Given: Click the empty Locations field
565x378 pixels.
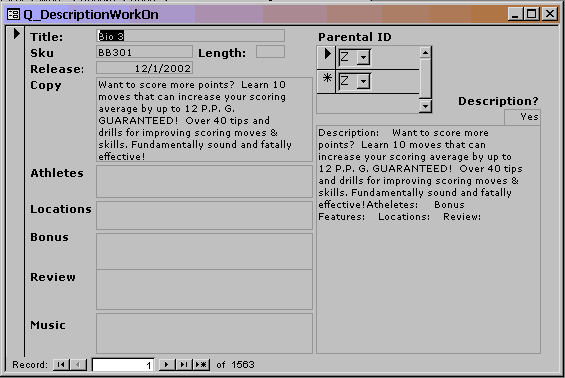Looking at the screenshot, I should [x=204, y=215].
